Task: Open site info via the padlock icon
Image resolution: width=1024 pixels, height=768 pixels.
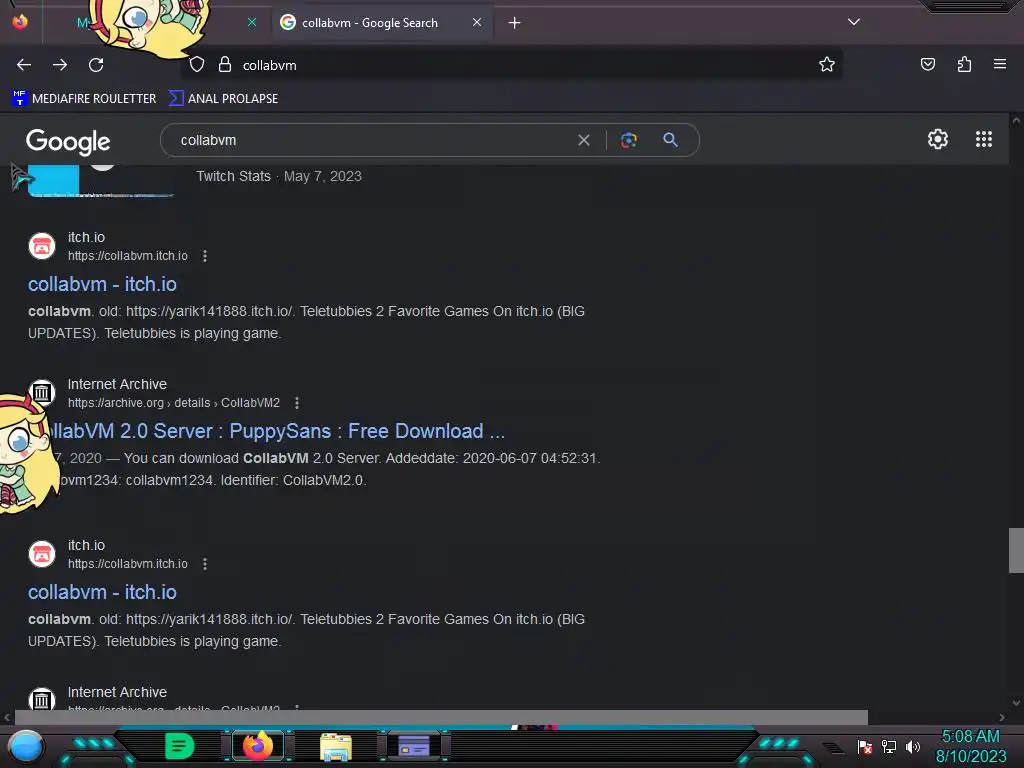Action: click(x=225, y=65)
